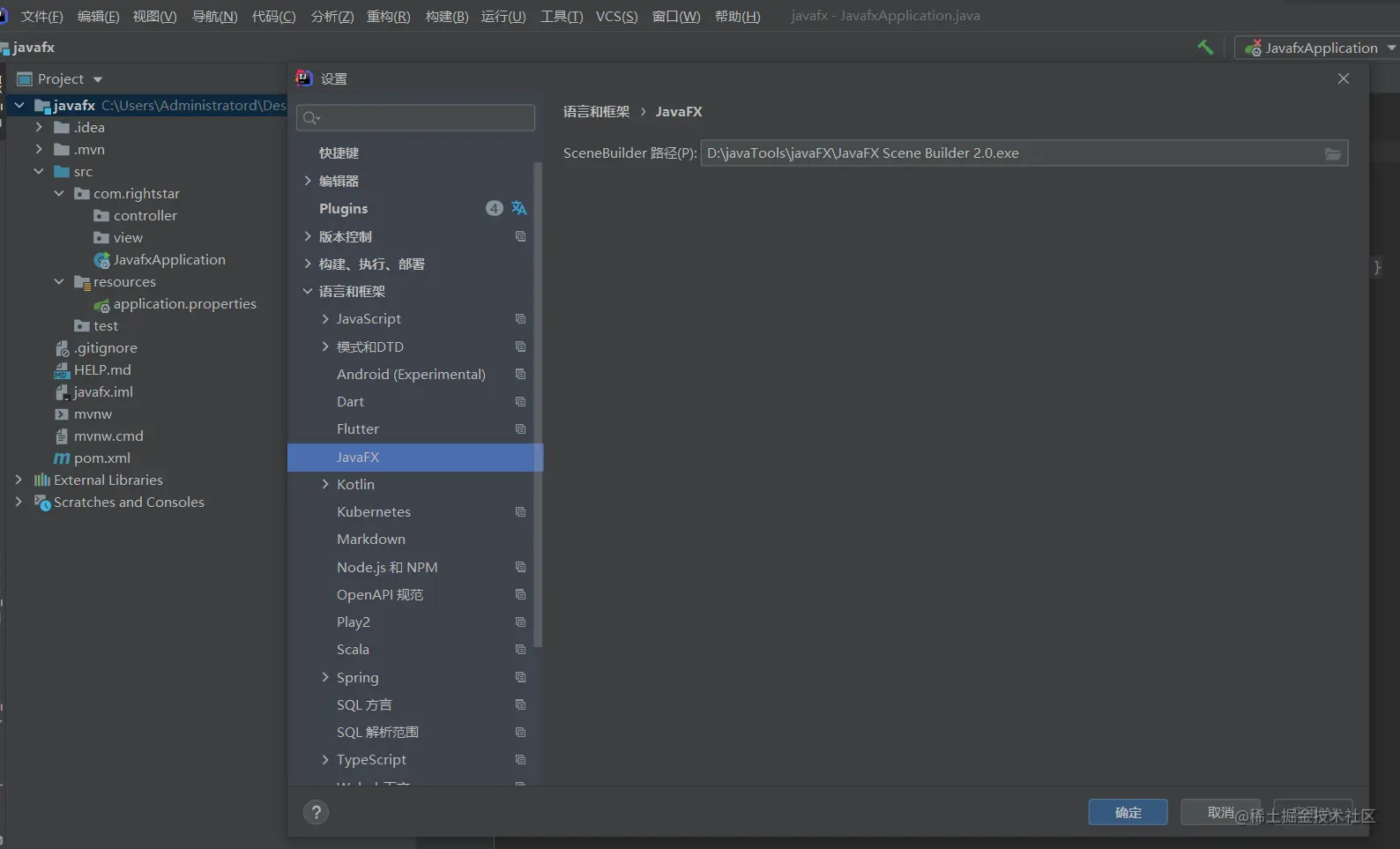Close the settings dialog
1400x849 pixels.
[x=1343, y=78]
